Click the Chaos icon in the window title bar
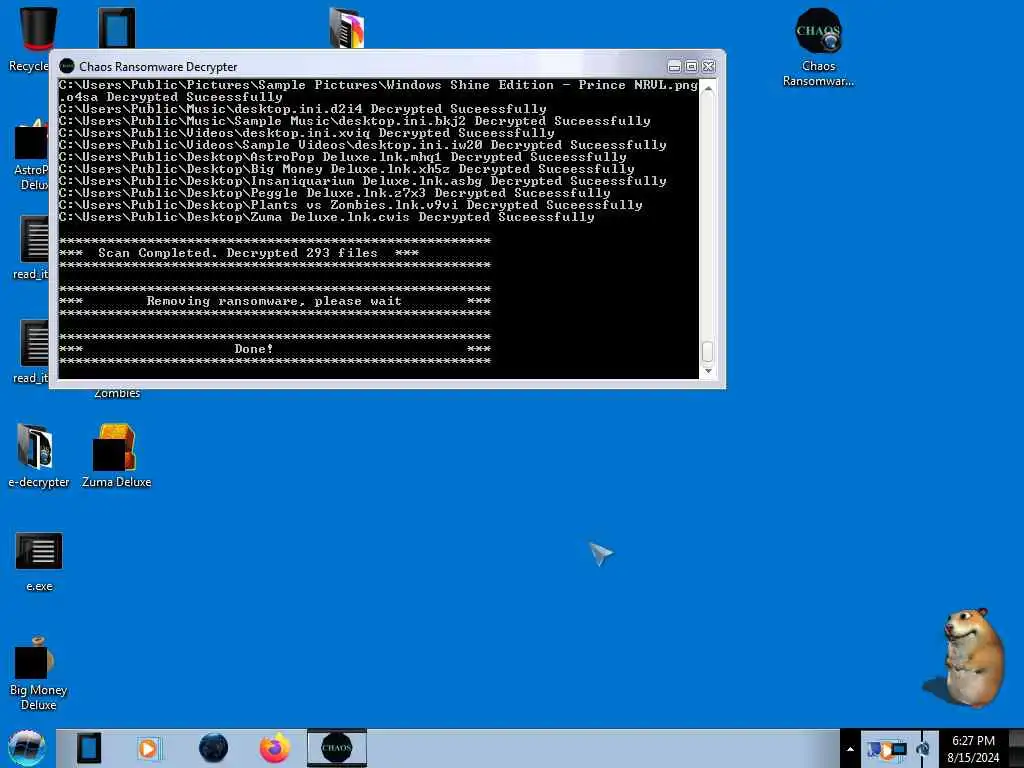This screenshot has height=768, width=1024. [x=67, y=66]
